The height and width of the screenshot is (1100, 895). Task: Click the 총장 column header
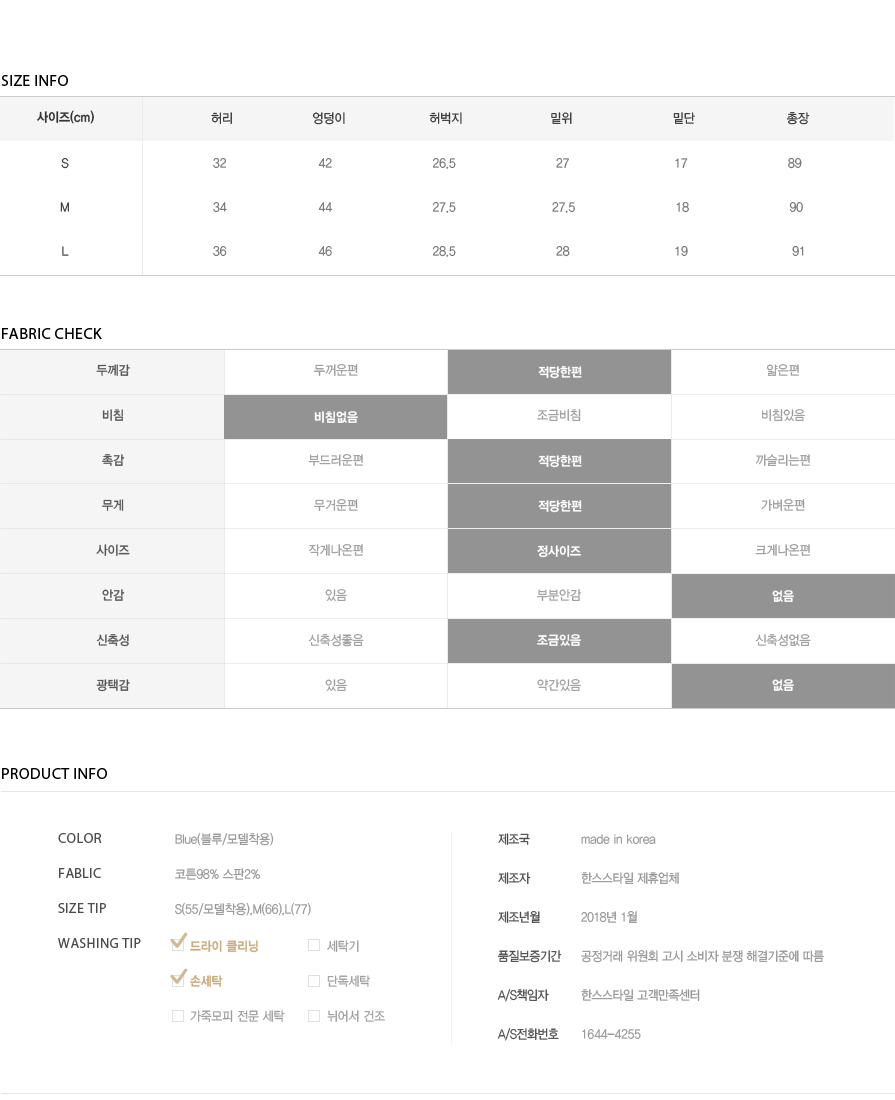798,119
